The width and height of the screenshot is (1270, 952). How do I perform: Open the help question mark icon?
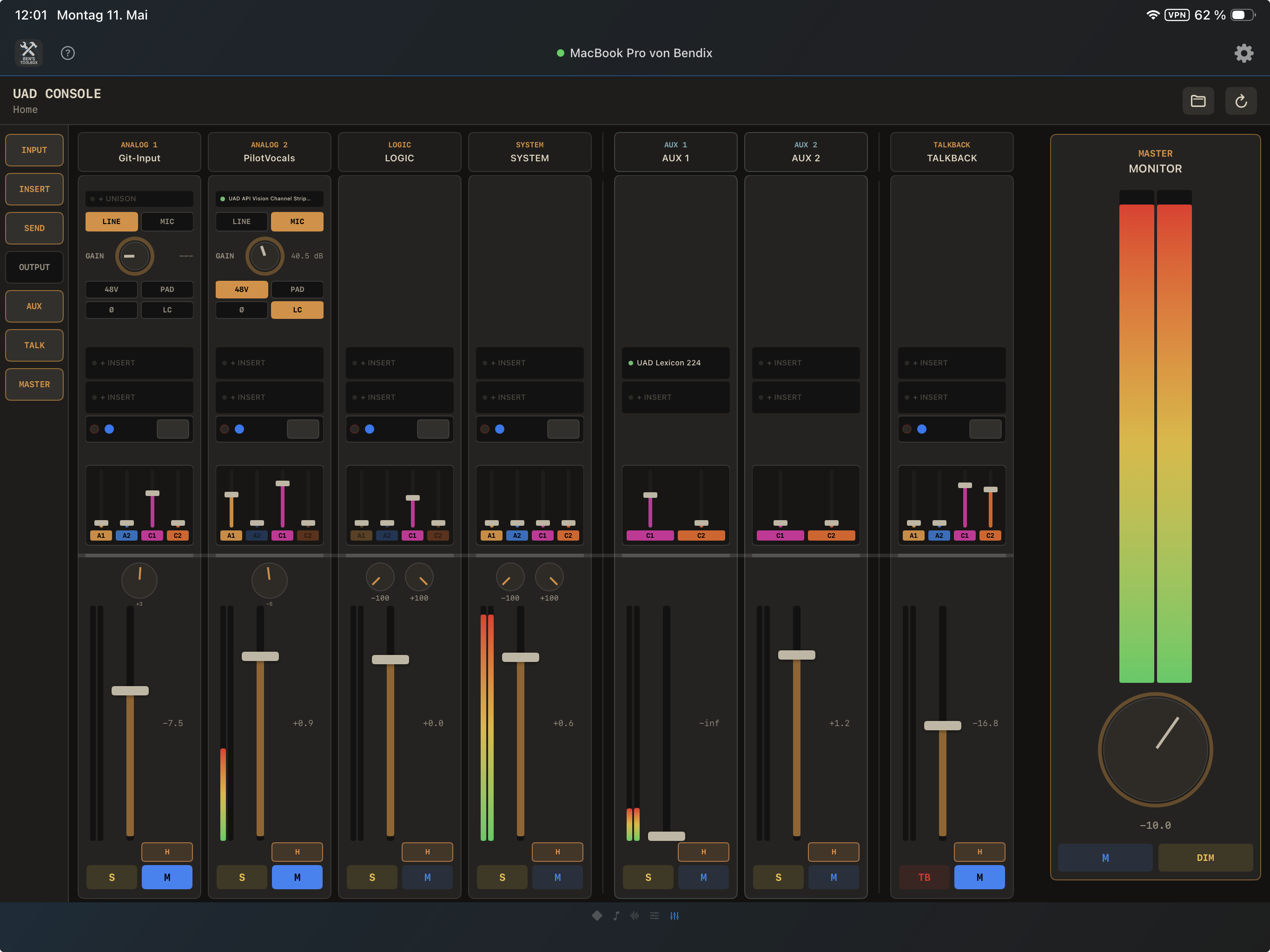point(68,53)
